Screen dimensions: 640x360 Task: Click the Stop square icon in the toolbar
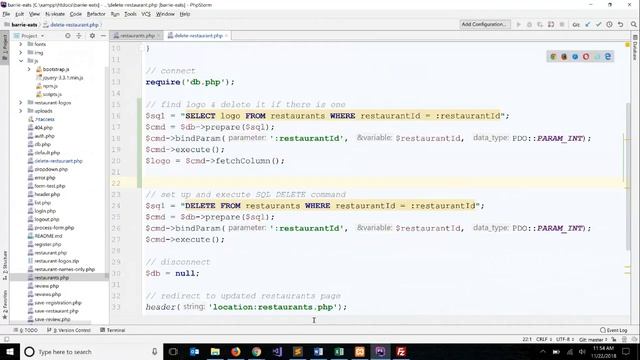562,24
